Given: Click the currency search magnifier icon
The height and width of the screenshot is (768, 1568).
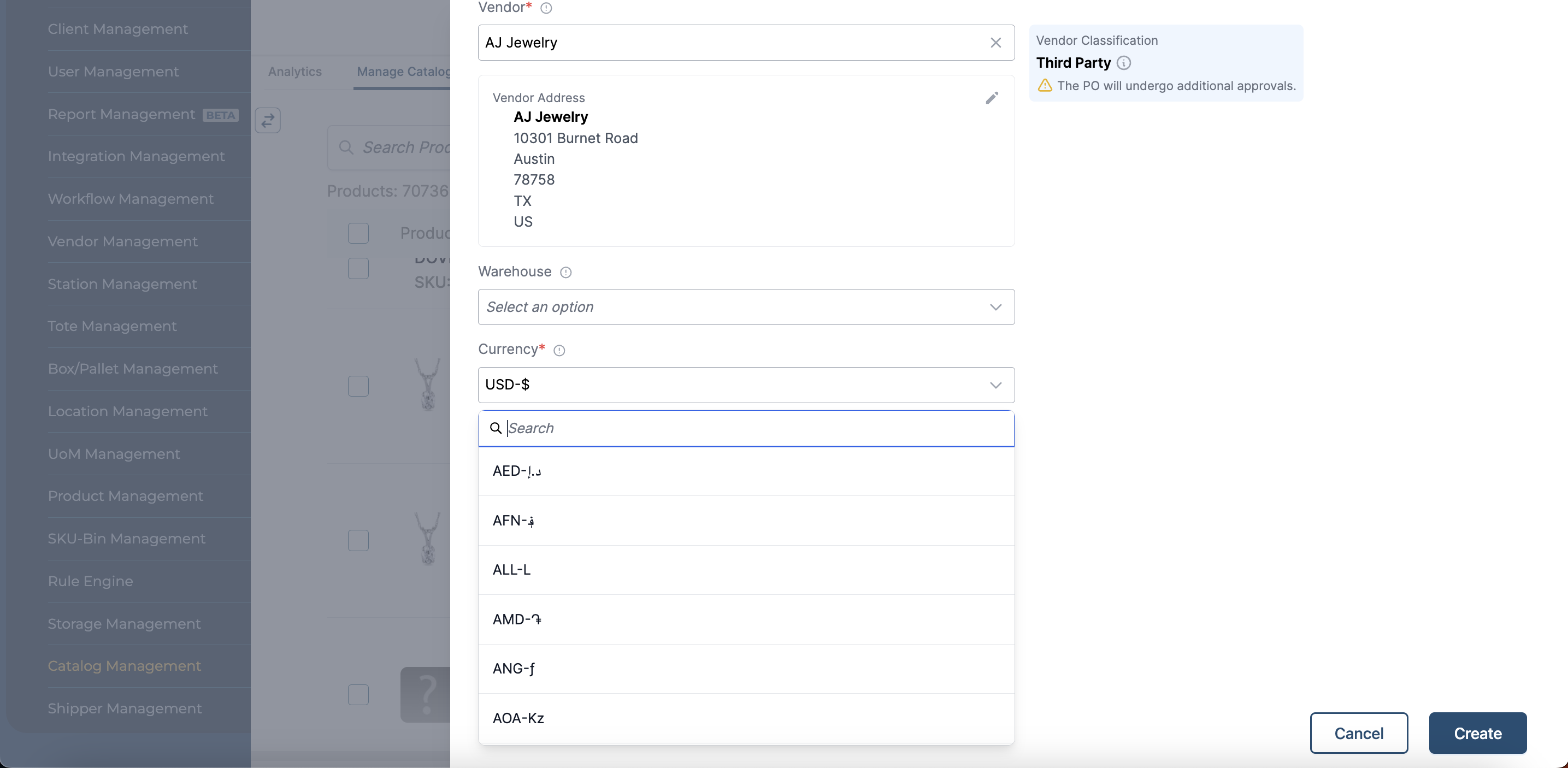Looking at the screenshot, I should pos(496,428).
